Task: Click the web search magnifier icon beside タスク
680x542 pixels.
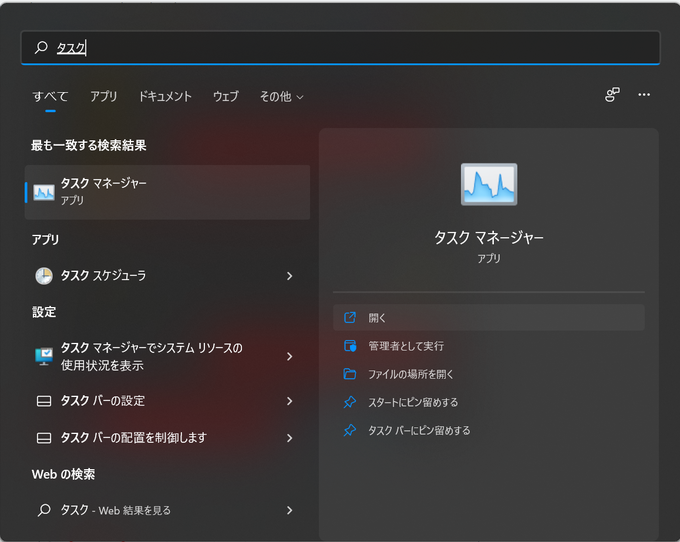Action: coord(44,510)
